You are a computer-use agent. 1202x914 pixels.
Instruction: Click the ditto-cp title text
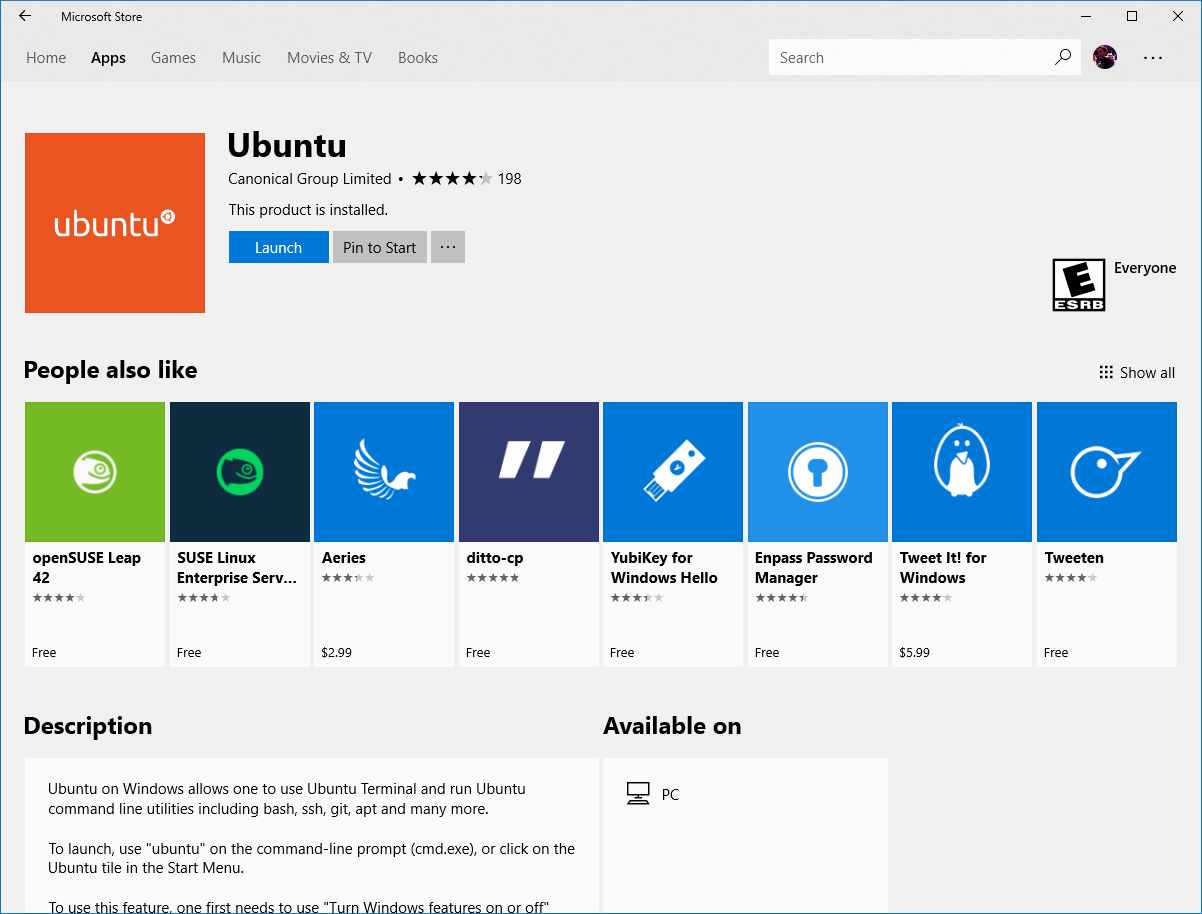point(495,558)
